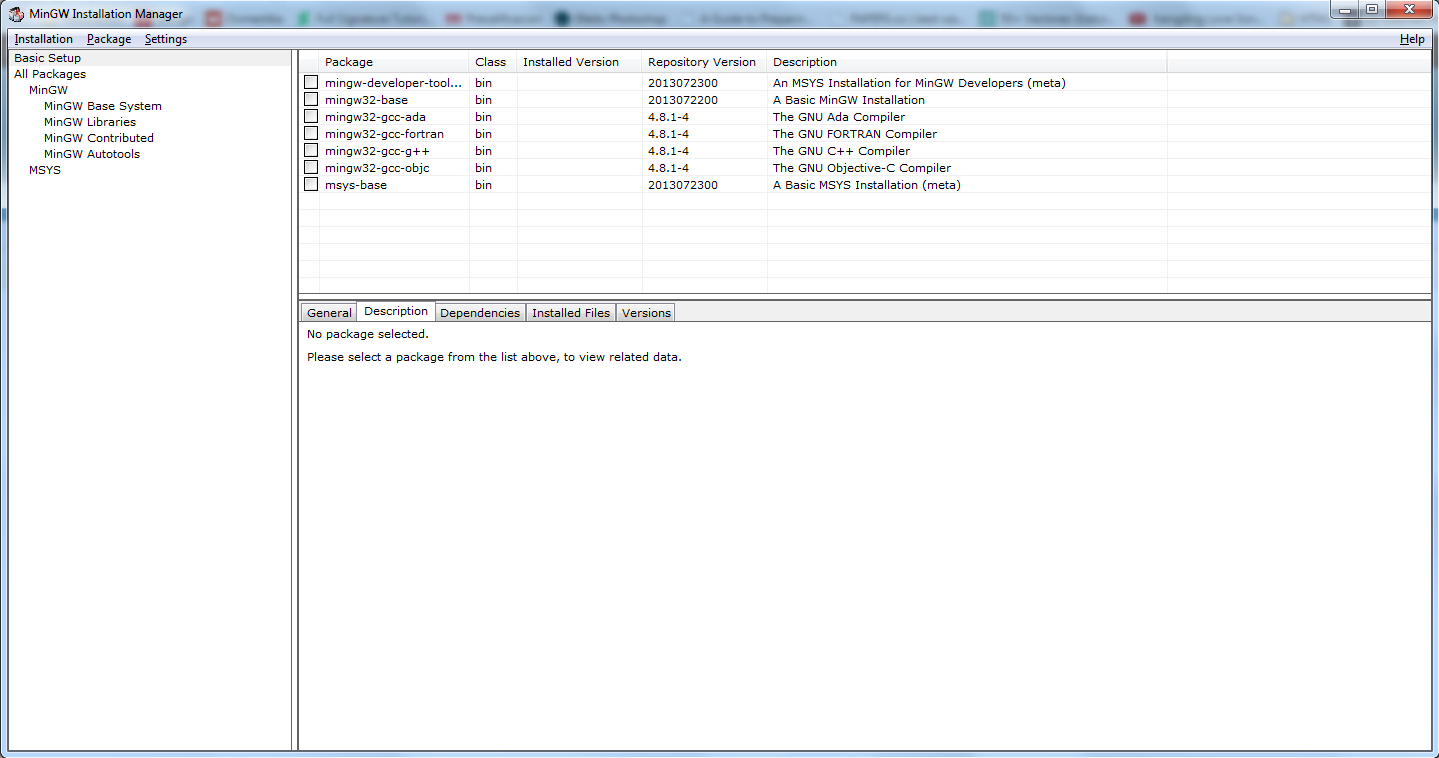Mark the mingw32-gcc-objc checkbox

click(311, 167)
